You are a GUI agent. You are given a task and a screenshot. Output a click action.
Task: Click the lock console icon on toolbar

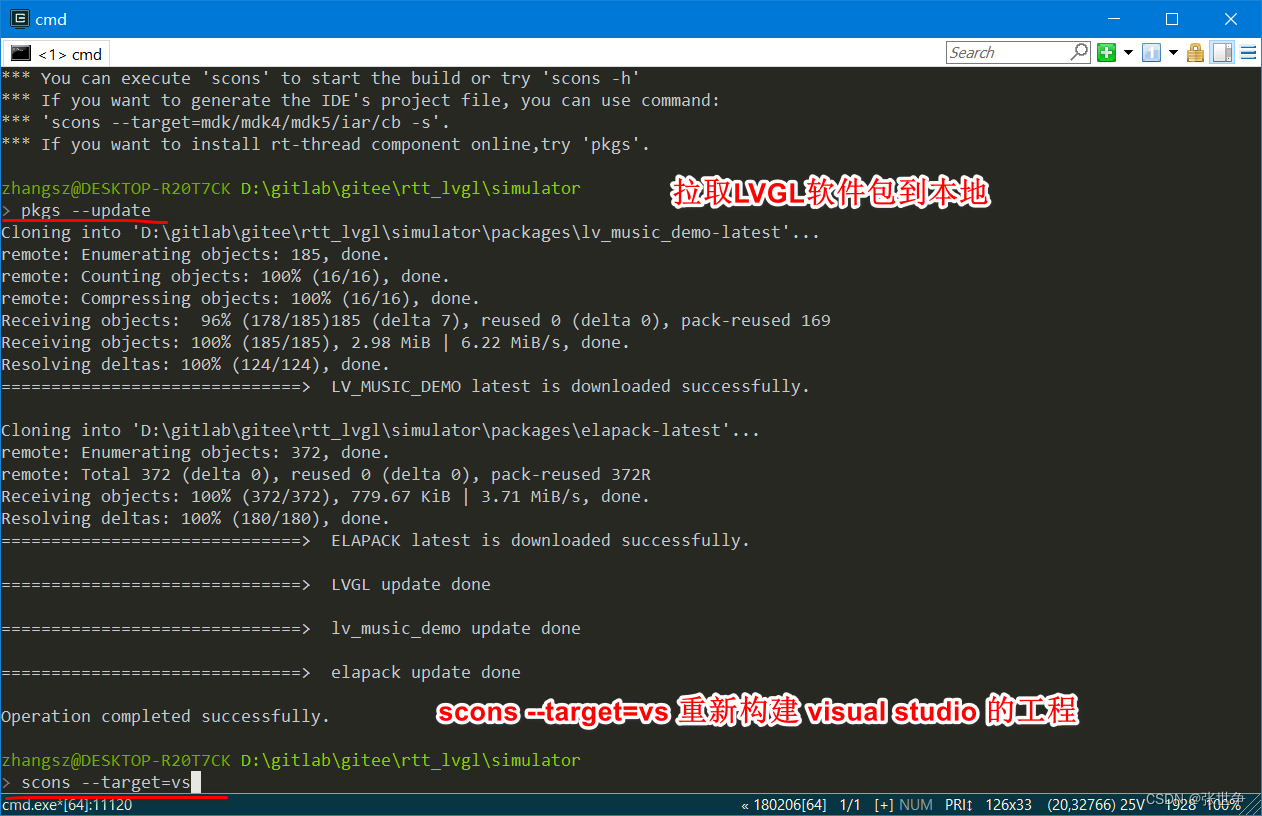point(1194,52)
